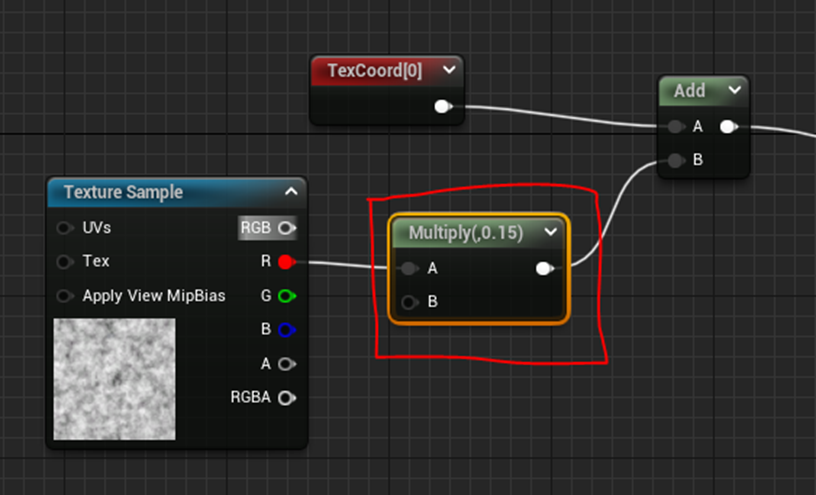Expand the TexCoord[0] node chevron
816x495 pixels.
(449, 69)
